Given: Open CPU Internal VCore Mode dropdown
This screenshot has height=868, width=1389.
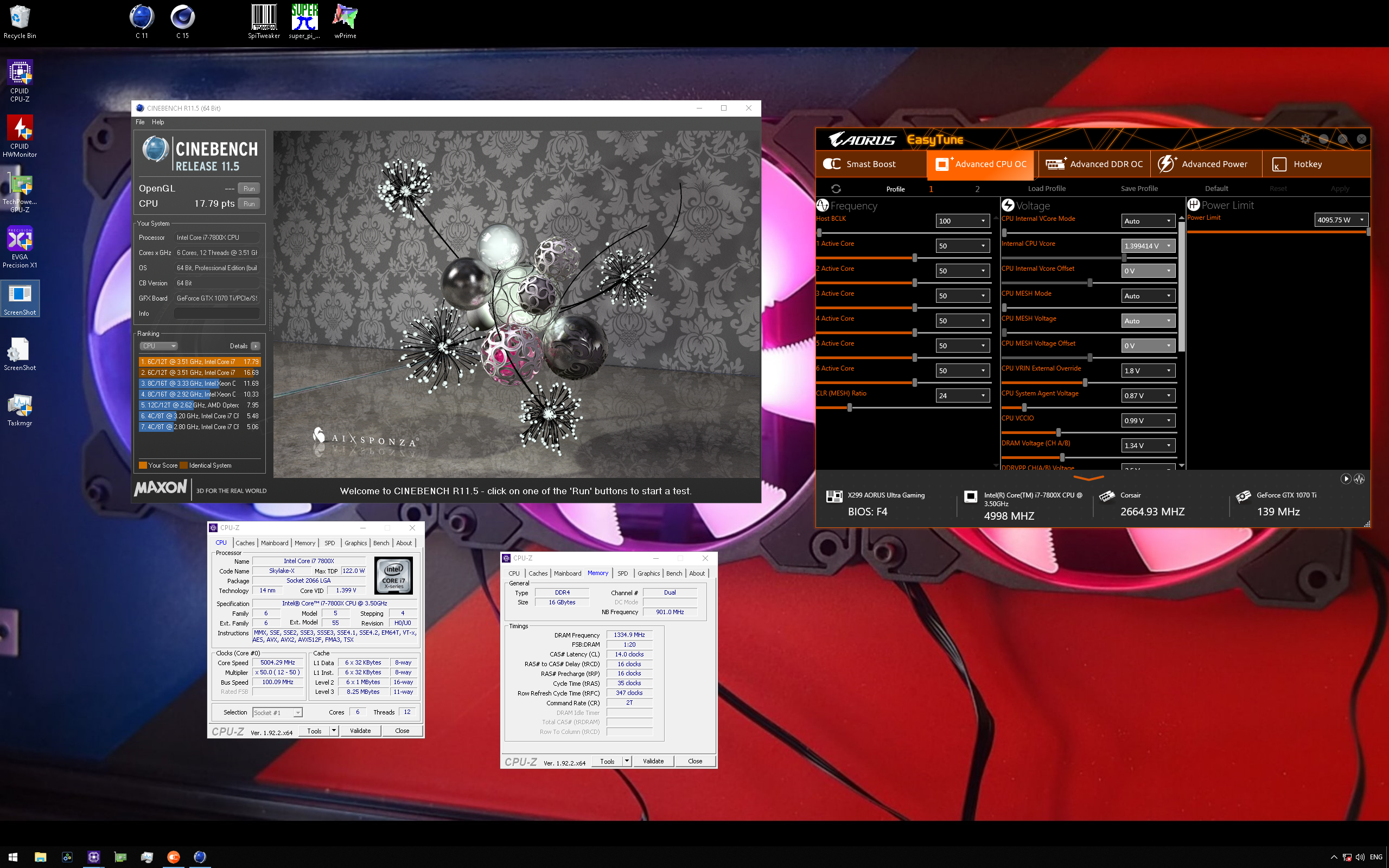Looking at the screenshot, I should tap(1148, 221).
